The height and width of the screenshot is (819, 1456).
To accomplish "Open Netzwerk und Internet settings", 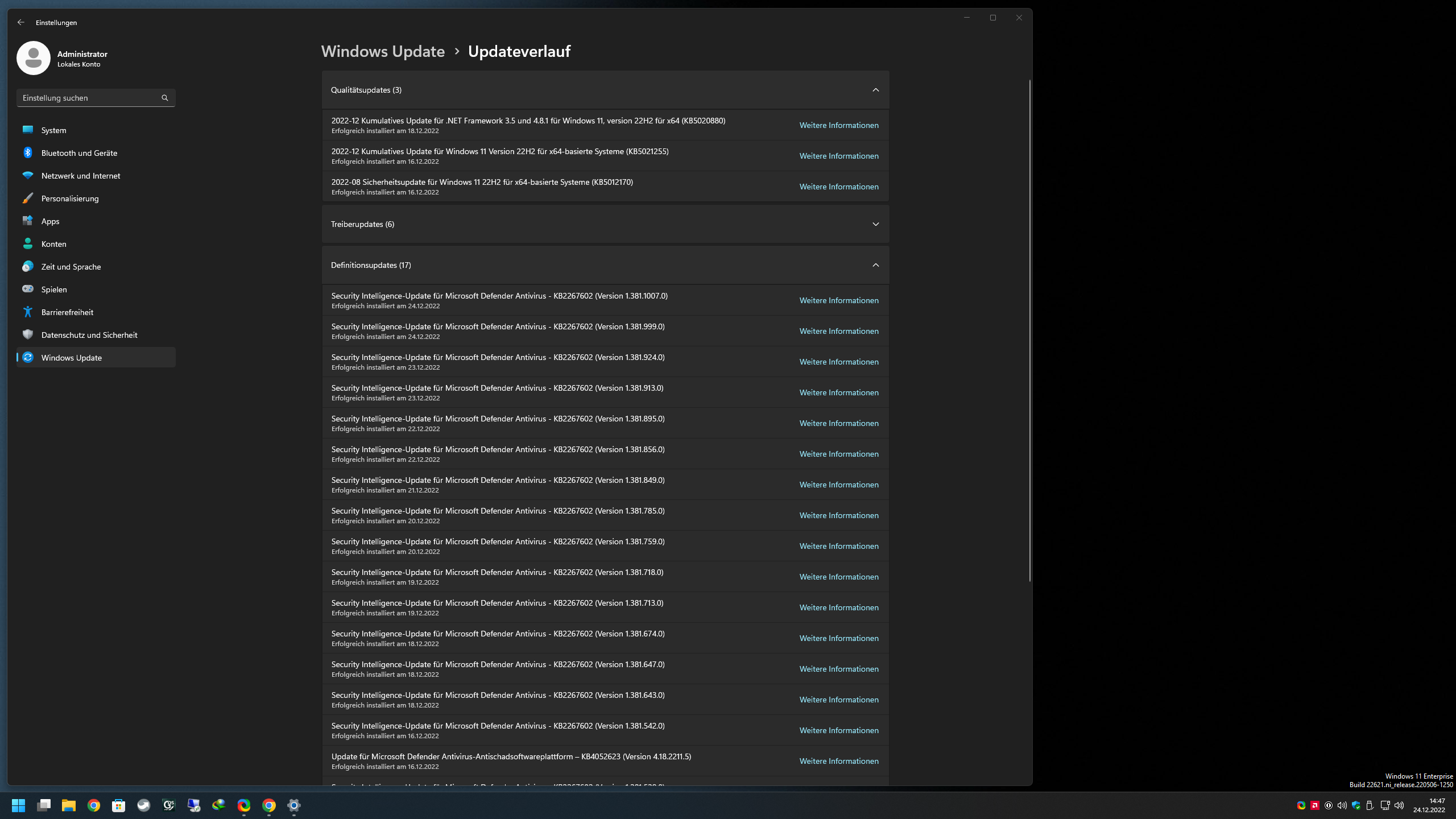I will (80, 176).
